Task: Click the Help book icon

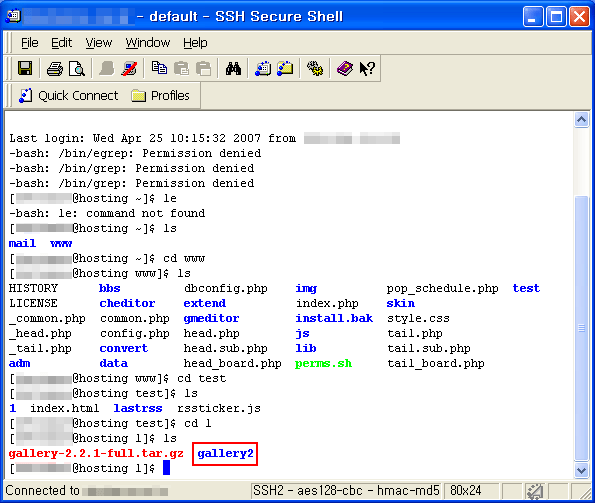Action: 345,69
